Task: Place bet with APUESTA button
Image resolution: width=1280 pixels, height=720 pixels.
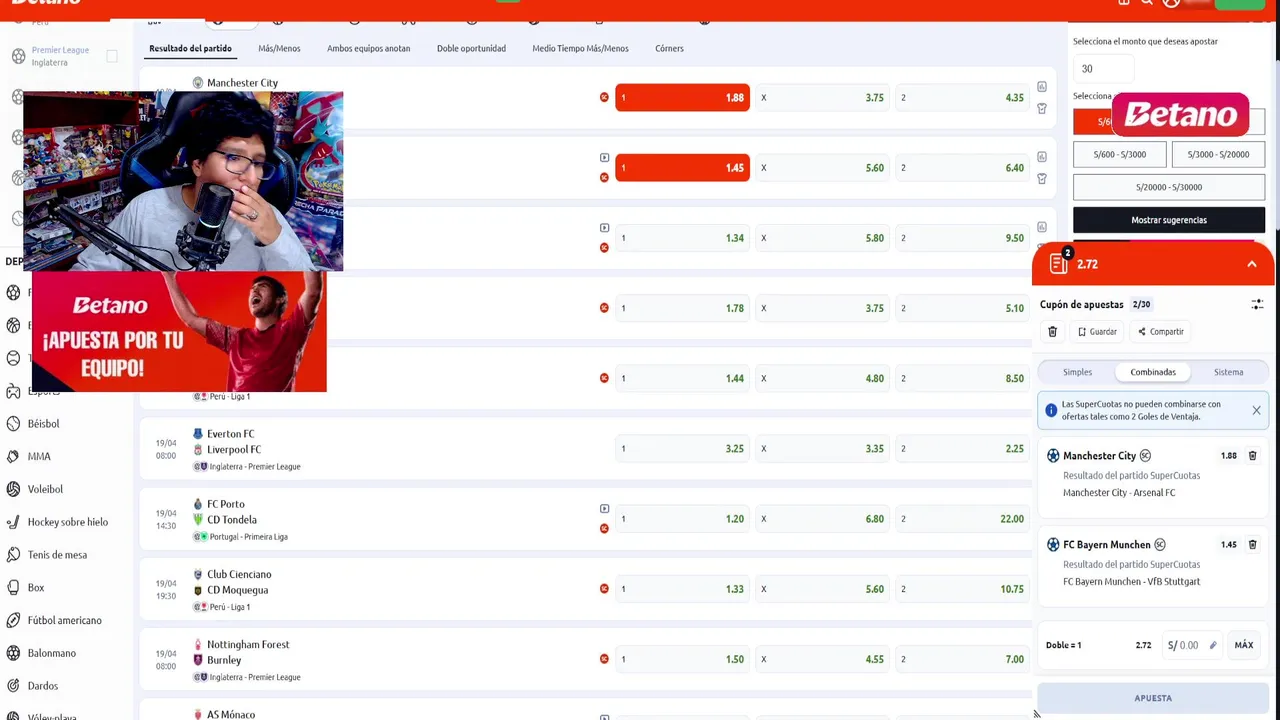Action: (x=1153, y=698)
